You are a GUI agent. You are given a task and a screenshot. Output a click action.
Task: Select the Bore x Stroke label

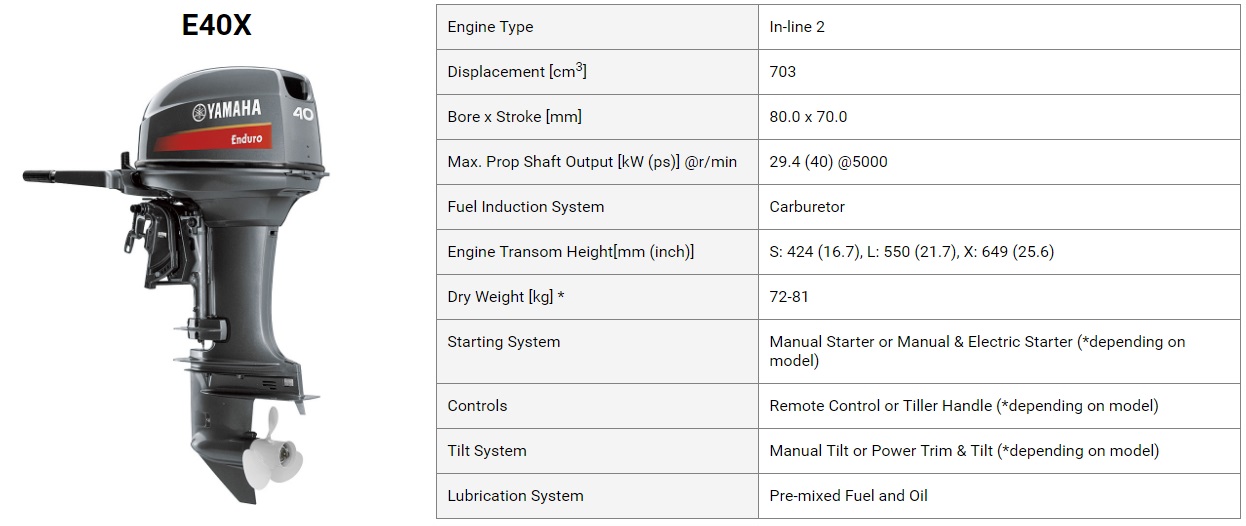coord(514,117)
